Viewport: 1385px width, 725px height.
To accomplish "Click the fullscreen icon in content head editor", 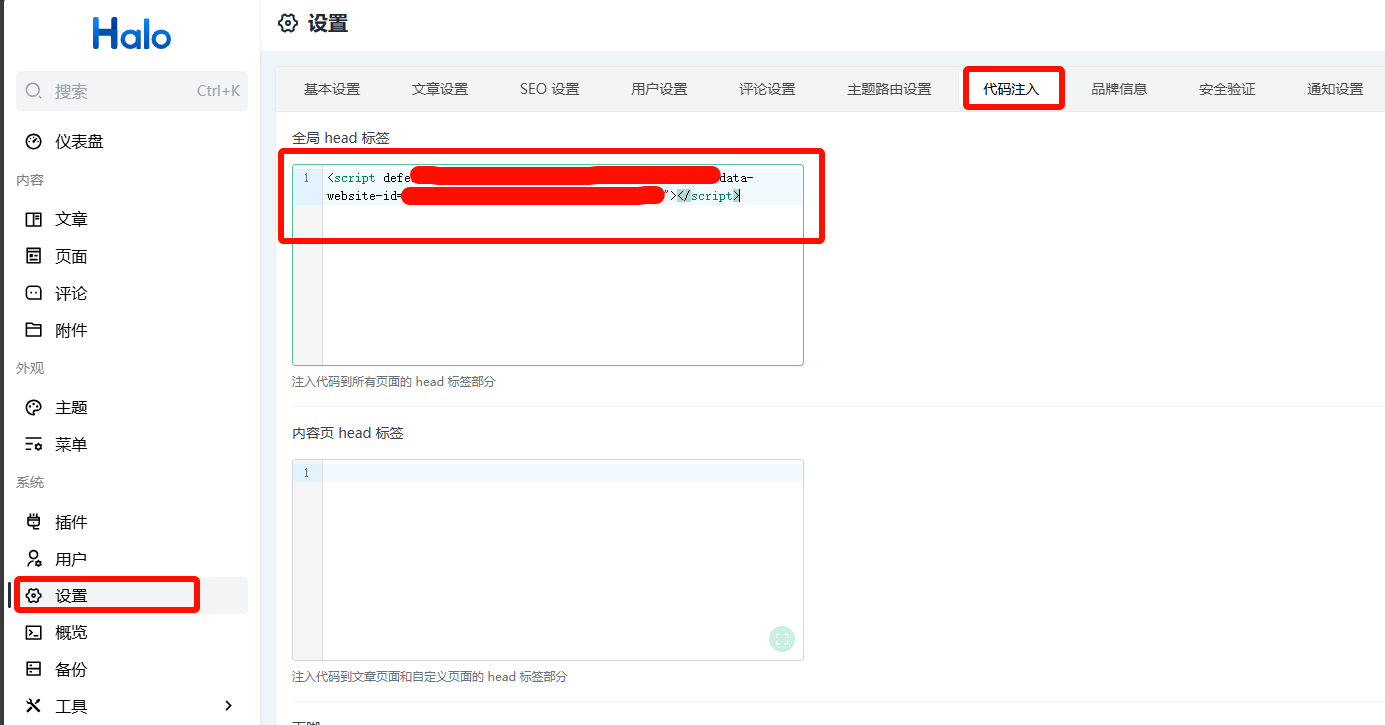I will tap(782, 639).
